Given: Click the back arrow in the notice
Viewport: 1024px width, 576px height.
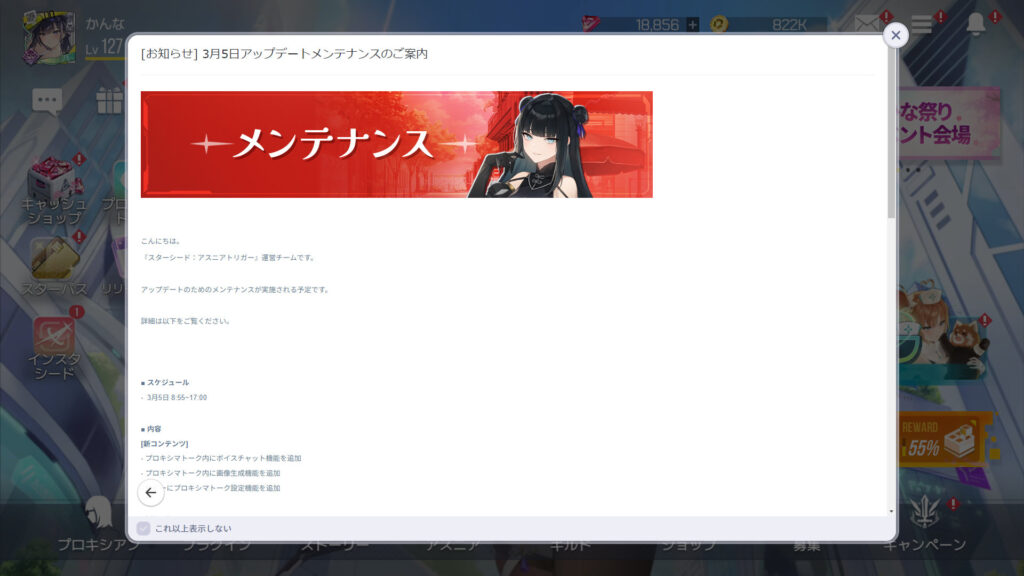Looking at the screenshot, I should click(150, 492).
